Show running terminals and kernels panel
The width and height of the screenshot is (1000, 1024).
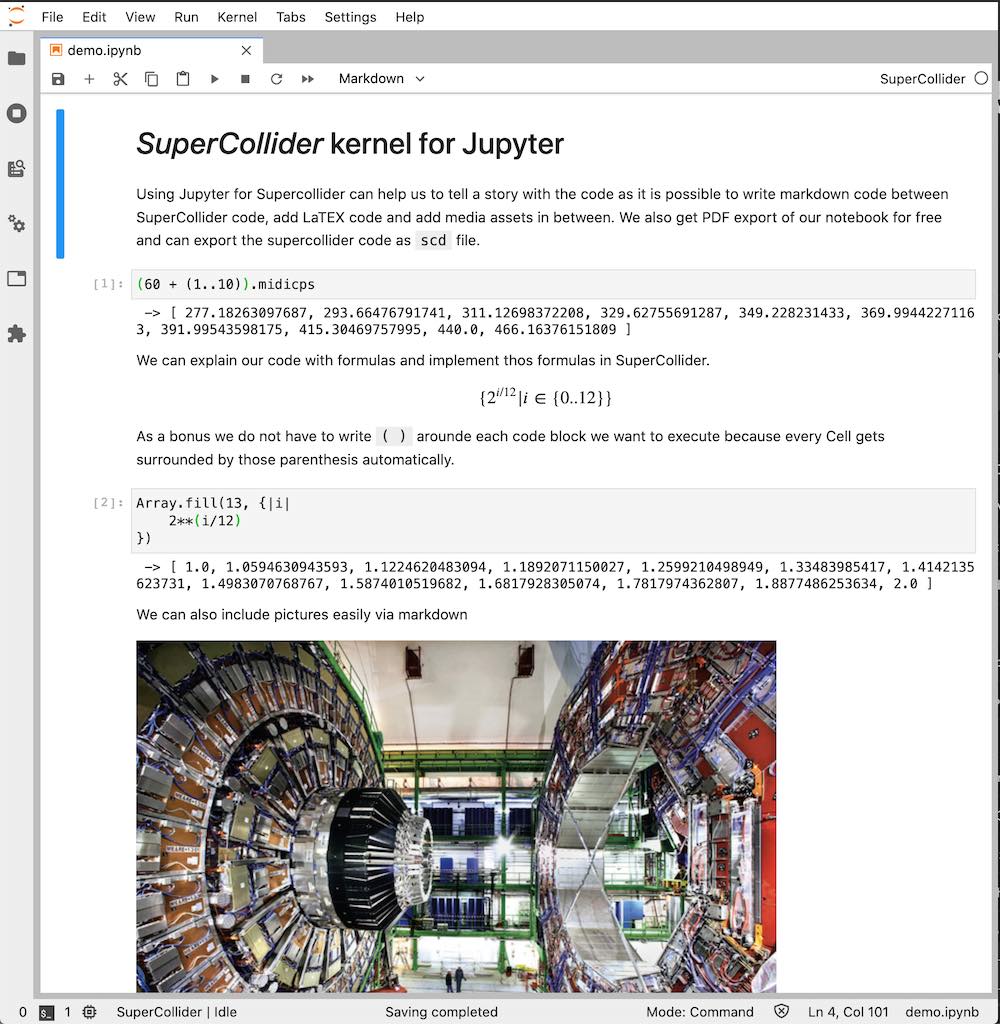coord(17,113)
